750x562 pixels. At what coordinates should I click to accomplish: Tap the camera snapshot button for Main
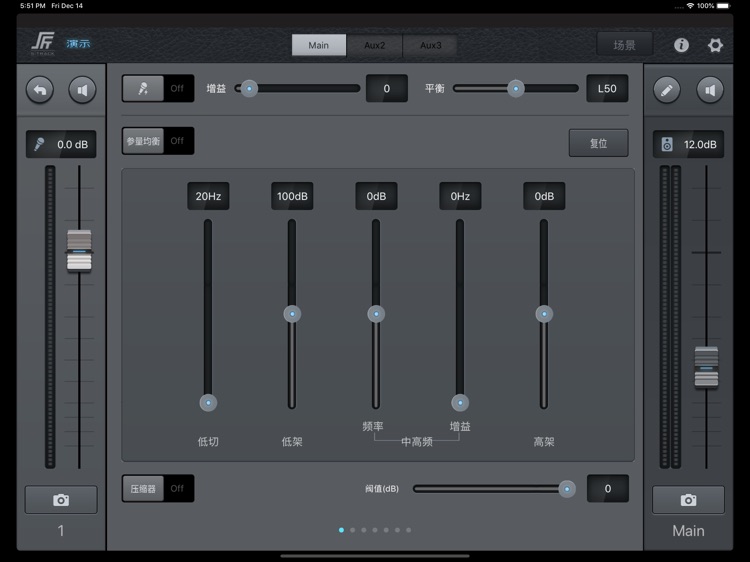click(x=688, y=500)
